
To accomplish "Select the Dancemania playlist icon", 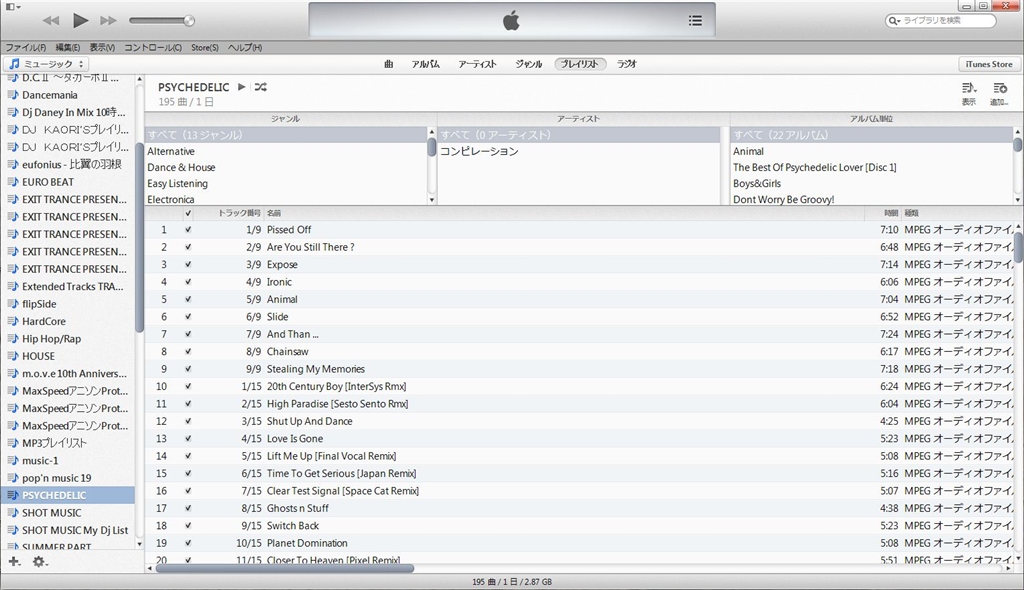I will (12, 95).
